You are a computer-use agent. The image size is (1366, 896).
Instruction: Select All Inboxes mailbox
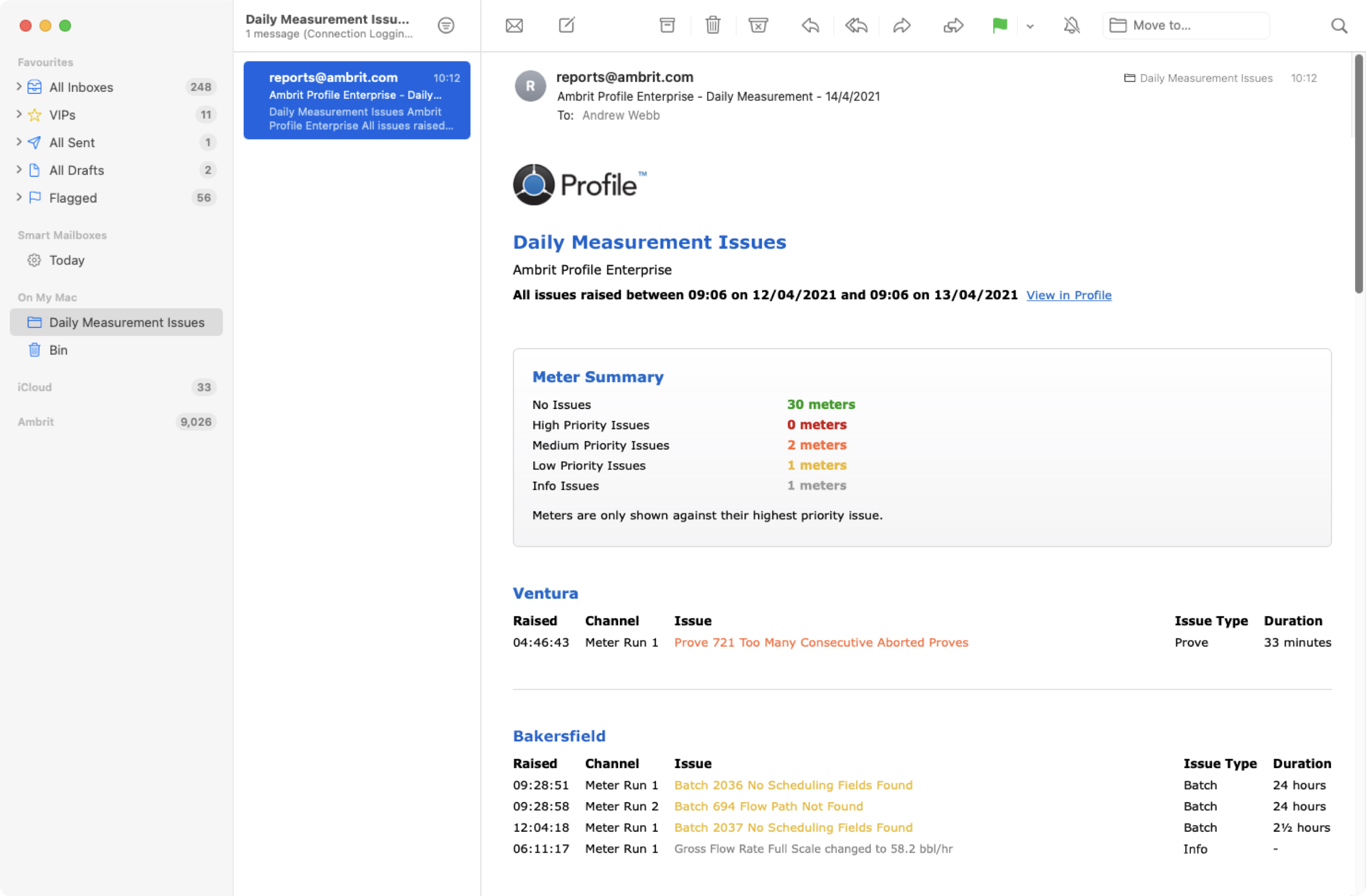[116, 87]
